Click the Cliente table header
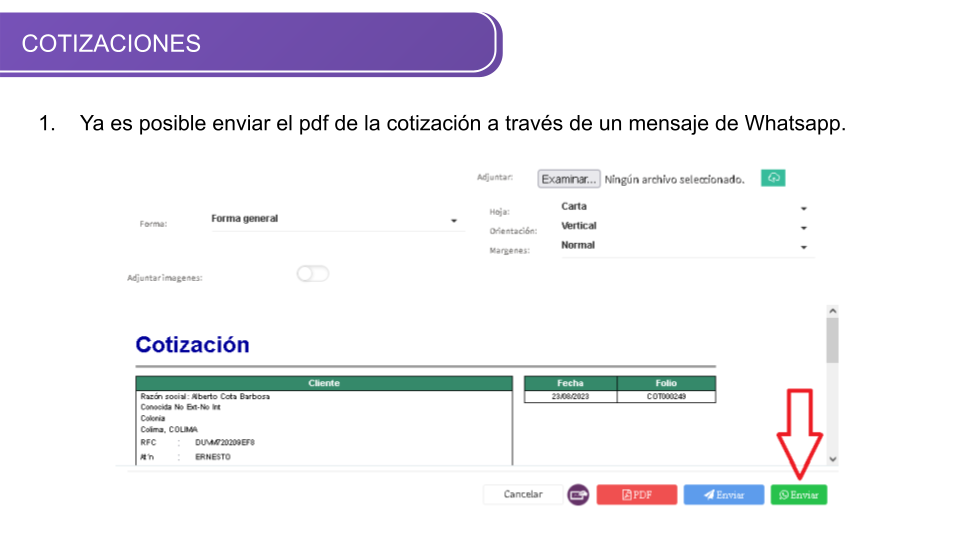Image resolution: width=960 pixels, height=540 pixels. (324, 383)
